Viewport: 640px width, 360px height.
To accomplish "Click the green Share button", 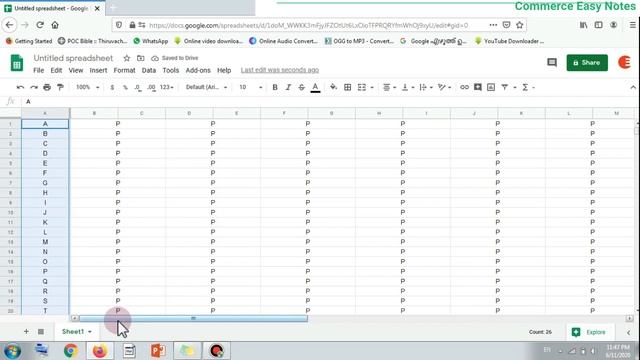I will [x=587, y=62].
